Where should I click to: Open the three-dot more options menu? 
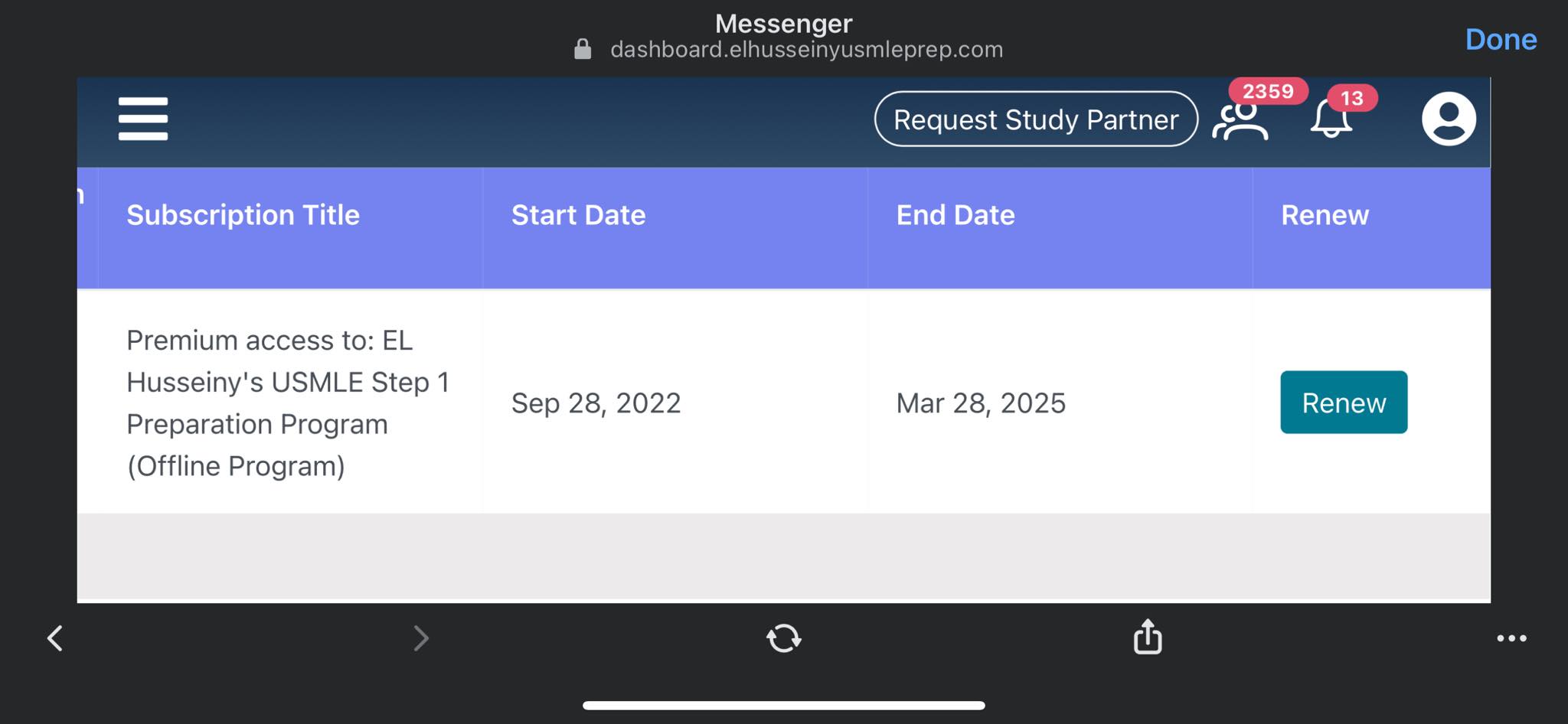tap(1511, 638)
